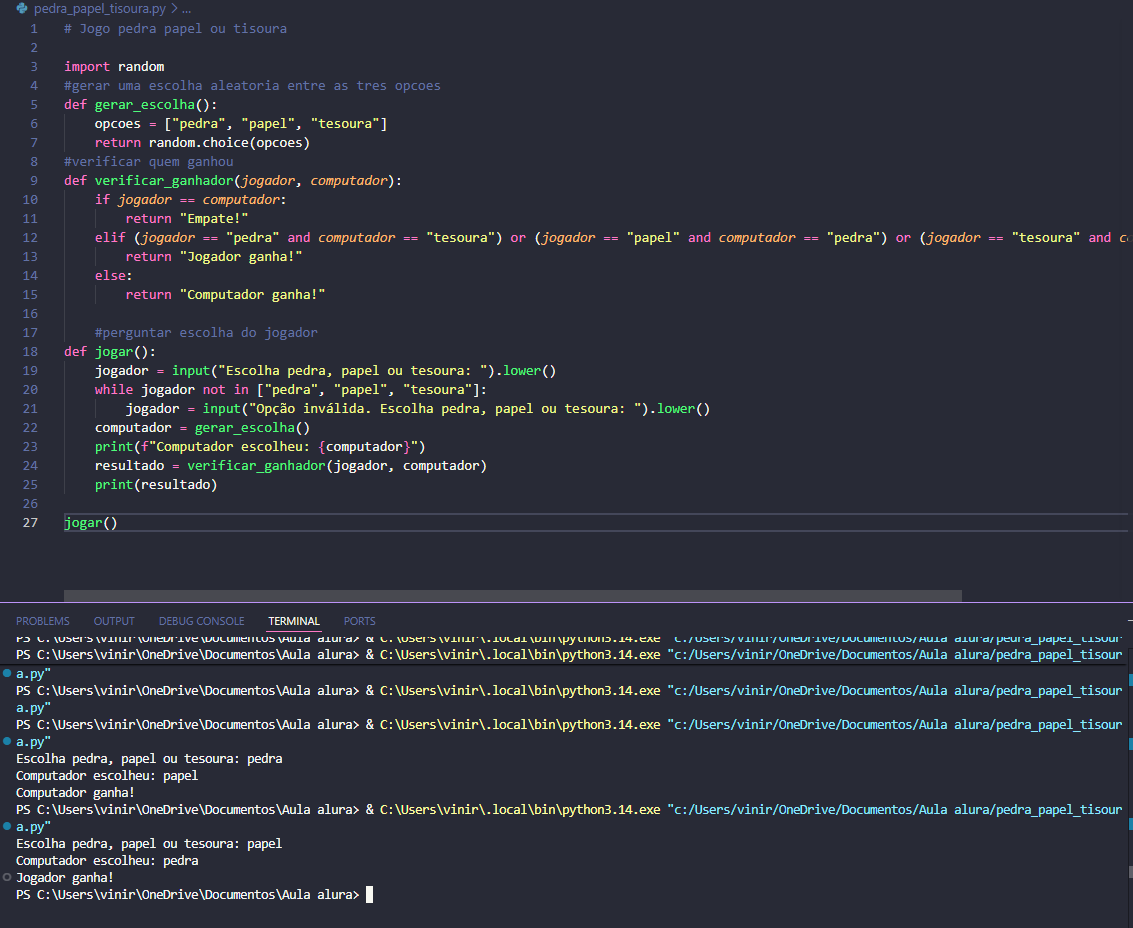Expand the breadcrumb ellipsis symbol list

point(186,8)
